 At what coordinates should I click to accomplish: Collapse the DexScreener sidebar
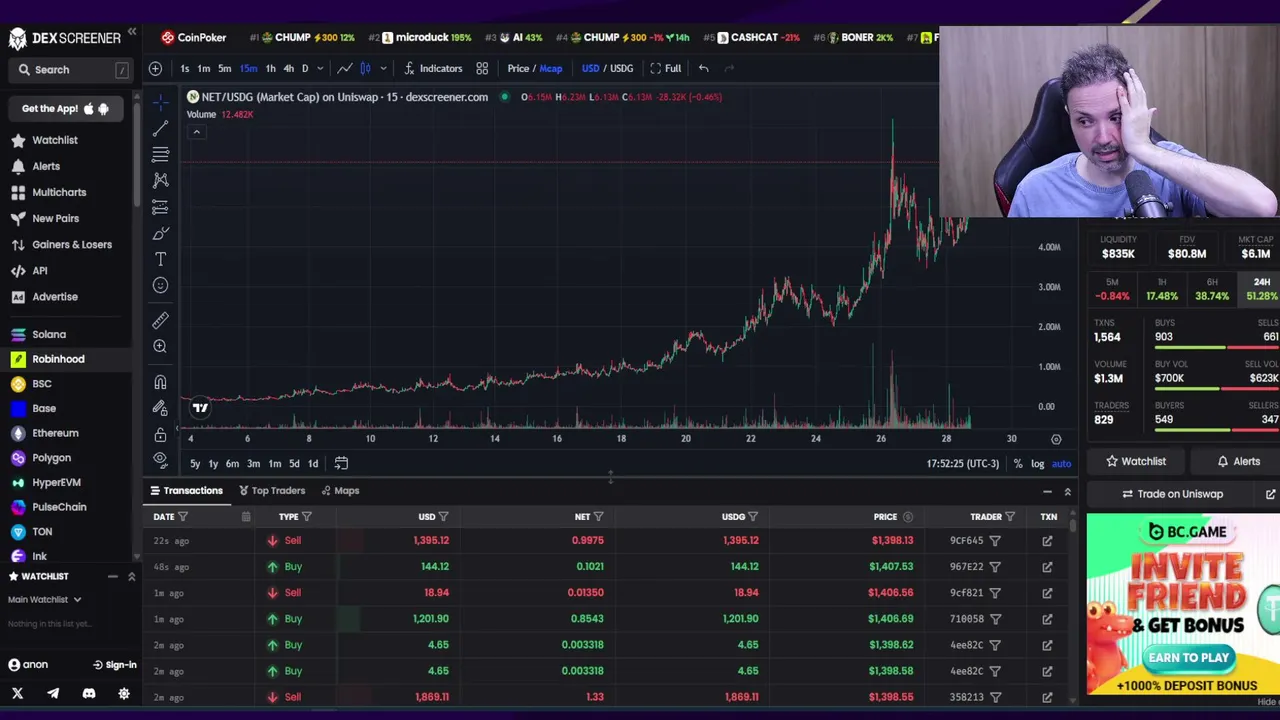[x=132, y=33]
